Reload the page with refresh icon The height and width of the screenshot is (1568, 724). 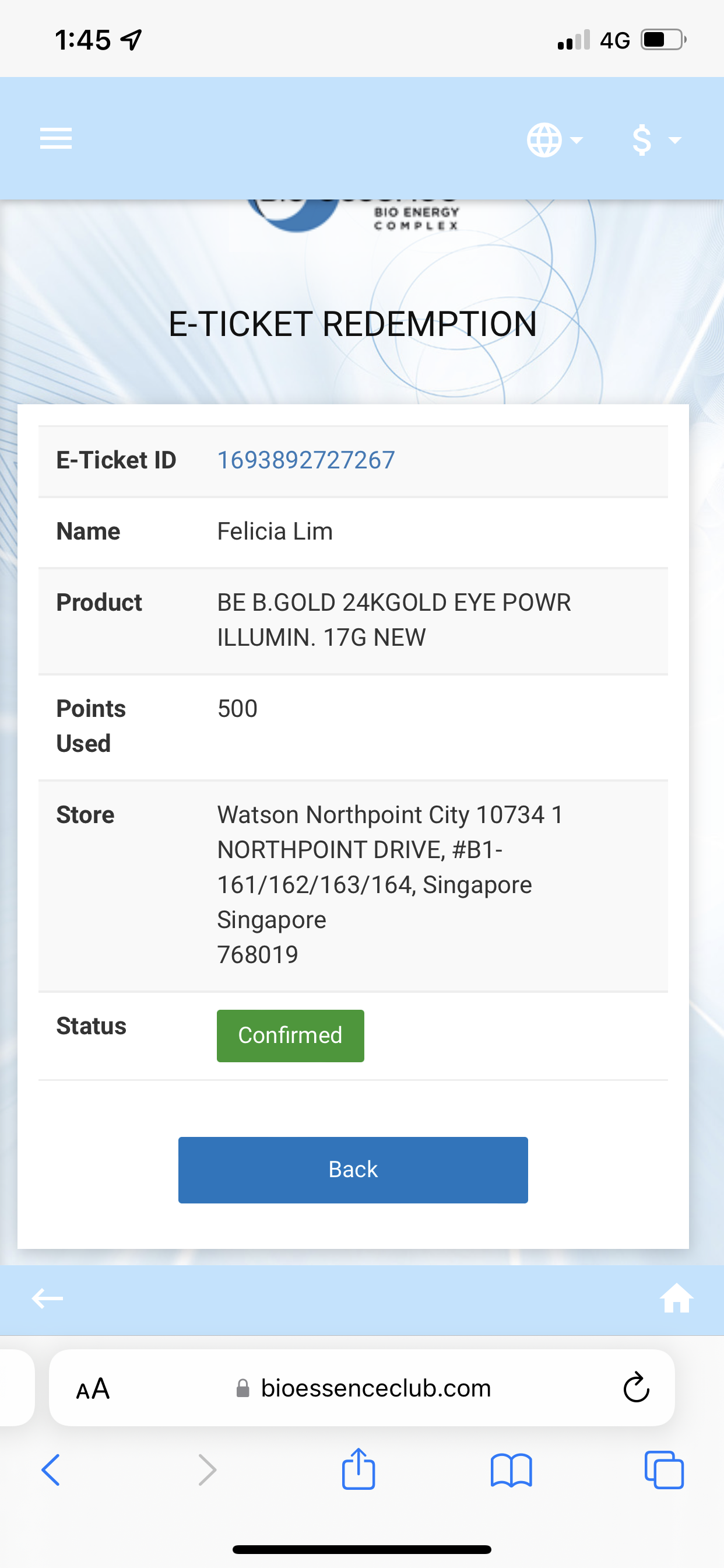636,1388
